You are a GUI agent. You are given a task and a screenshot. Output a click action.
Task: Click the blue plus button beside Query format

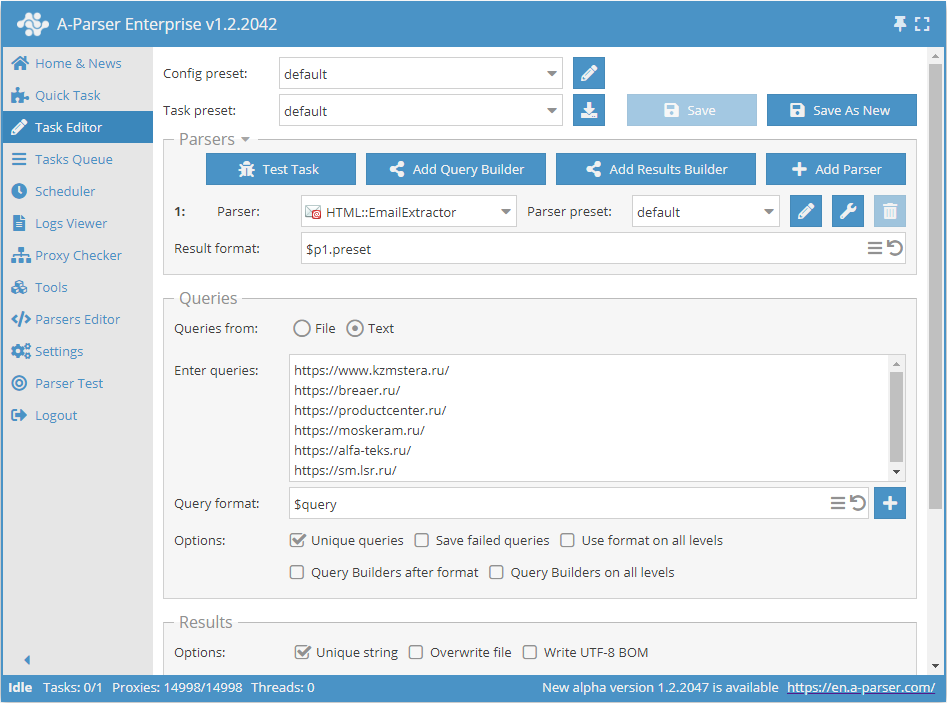coord(890,503)
